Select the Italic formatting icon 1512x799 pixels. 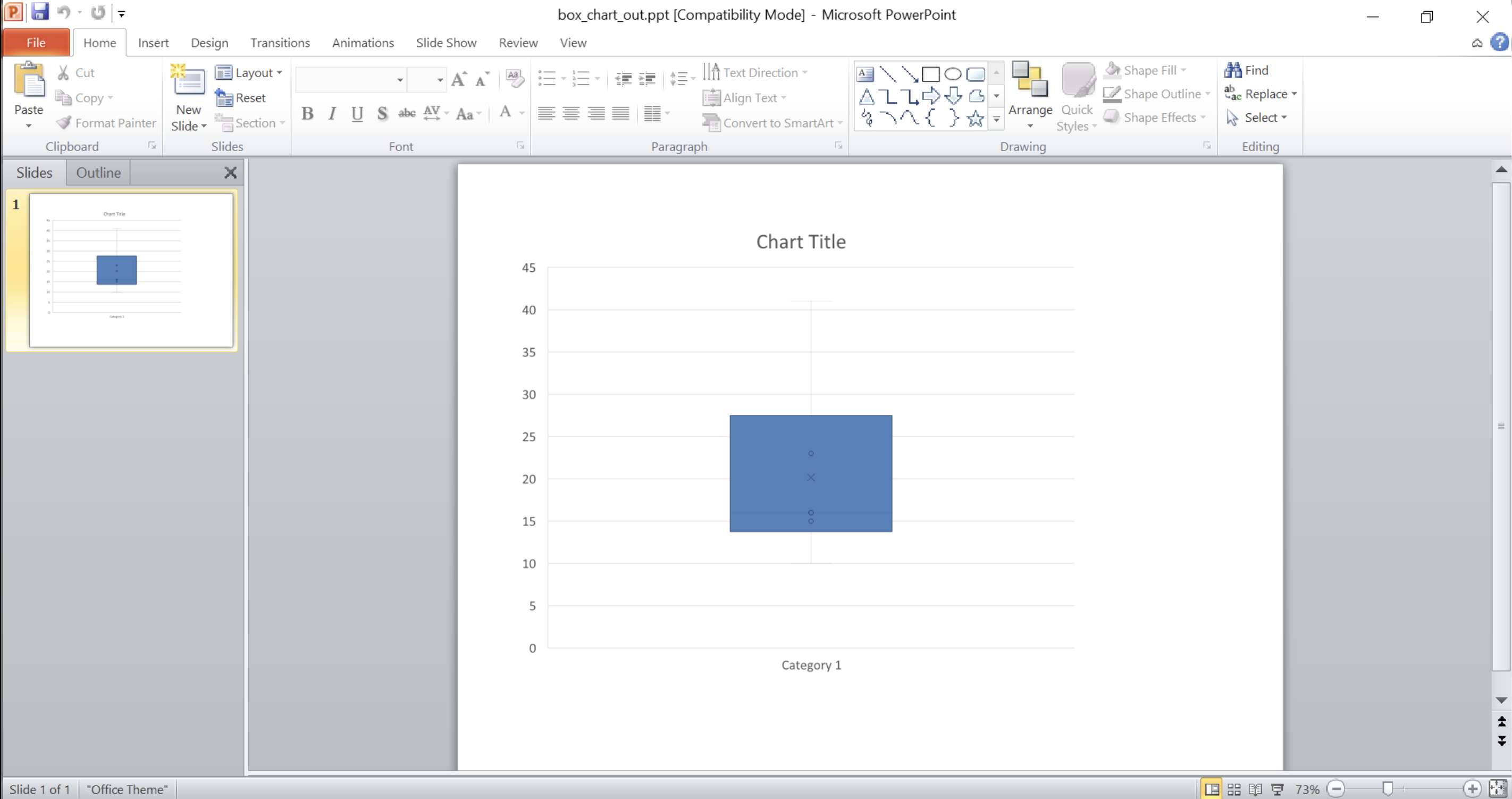[332, 113]
